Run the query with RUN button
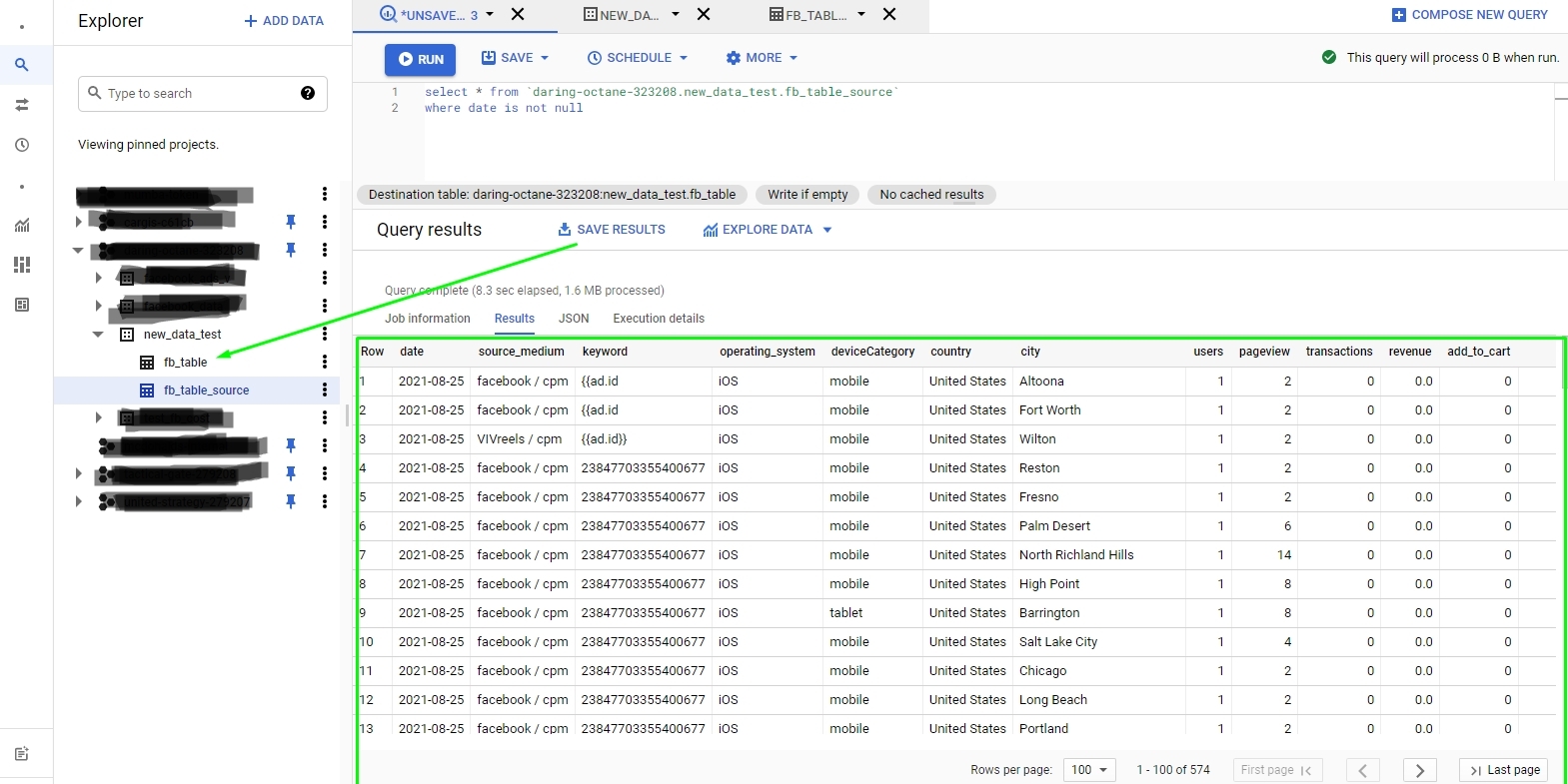Image resolution: width=1568 pixels, height=784 pixels. tap(421, 59)
